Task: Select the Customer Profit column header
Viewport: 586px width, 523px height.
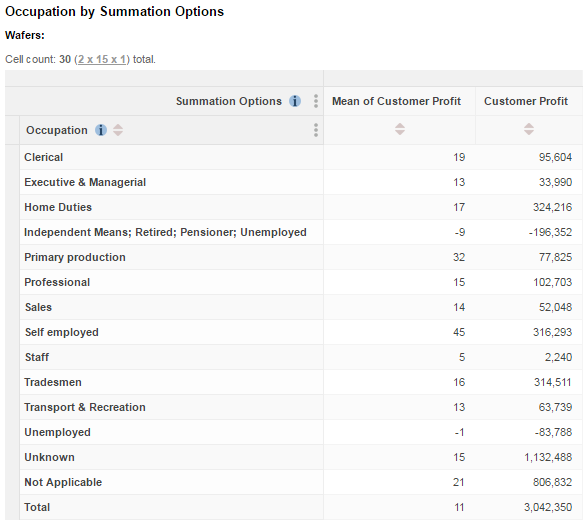Action: pyautogui.click(x=526, y=101)
